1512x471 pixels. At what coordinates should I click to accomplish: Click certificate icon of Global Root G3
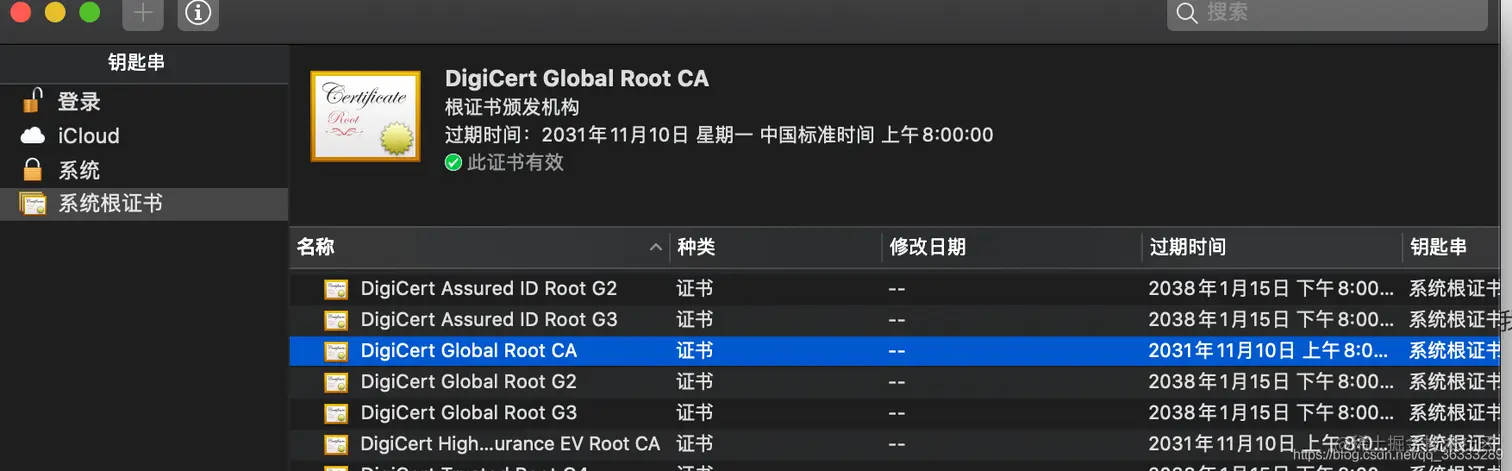pyautogui.click(x=336, y=413)
